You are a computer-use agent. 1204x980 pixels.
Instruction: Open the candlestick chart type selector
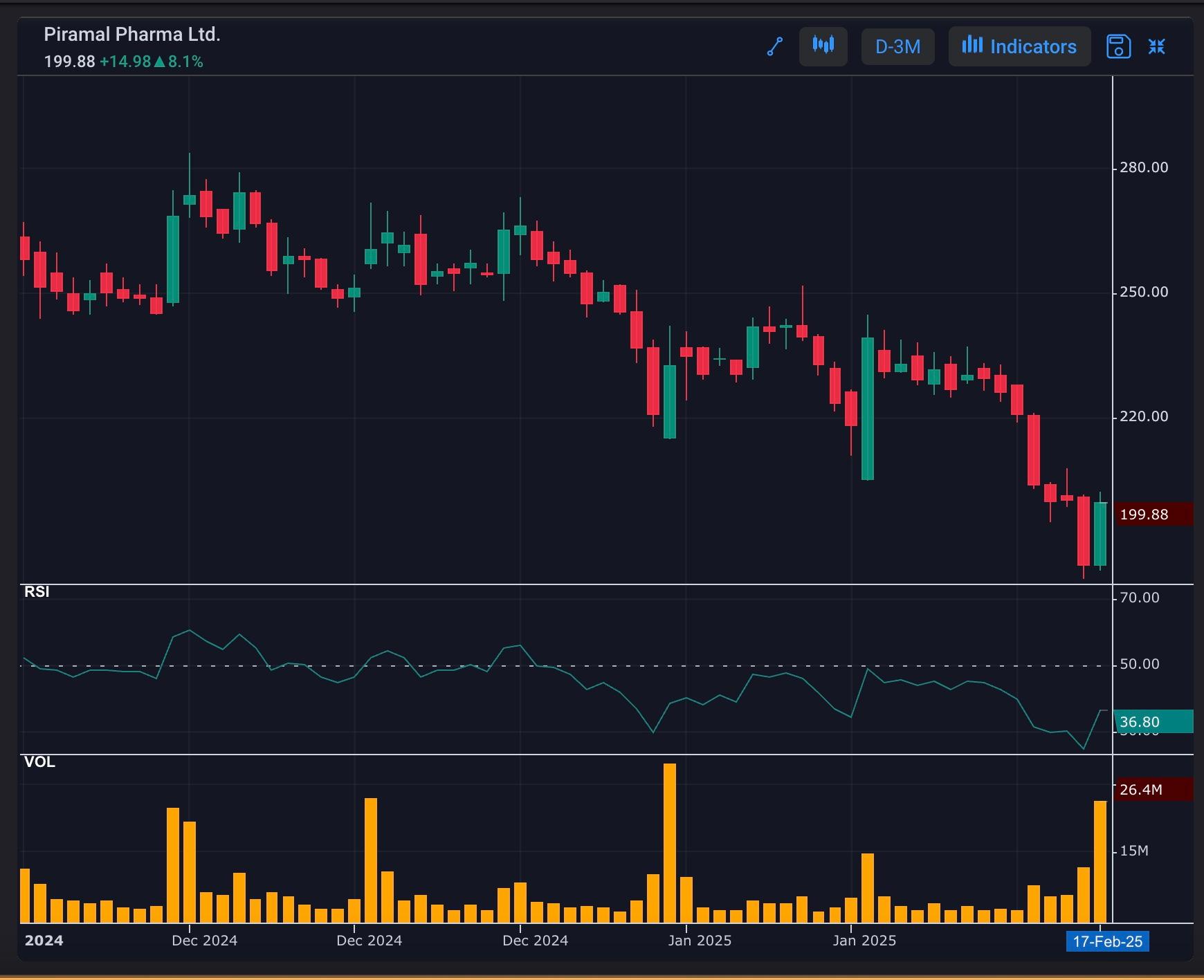(823, 46)
